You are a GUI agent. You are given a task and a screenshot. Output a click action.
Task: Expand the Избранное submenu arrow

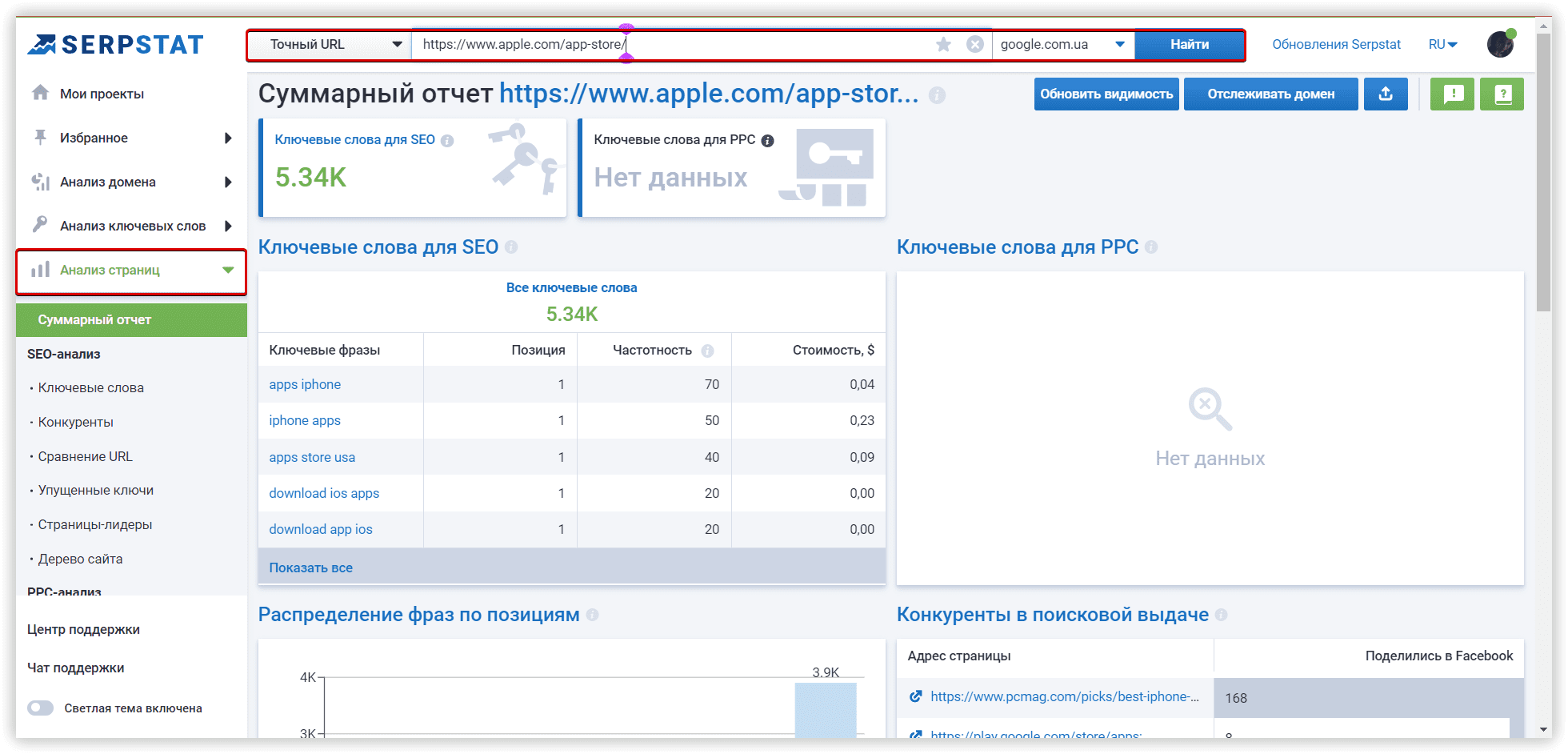tap(228, 138)
